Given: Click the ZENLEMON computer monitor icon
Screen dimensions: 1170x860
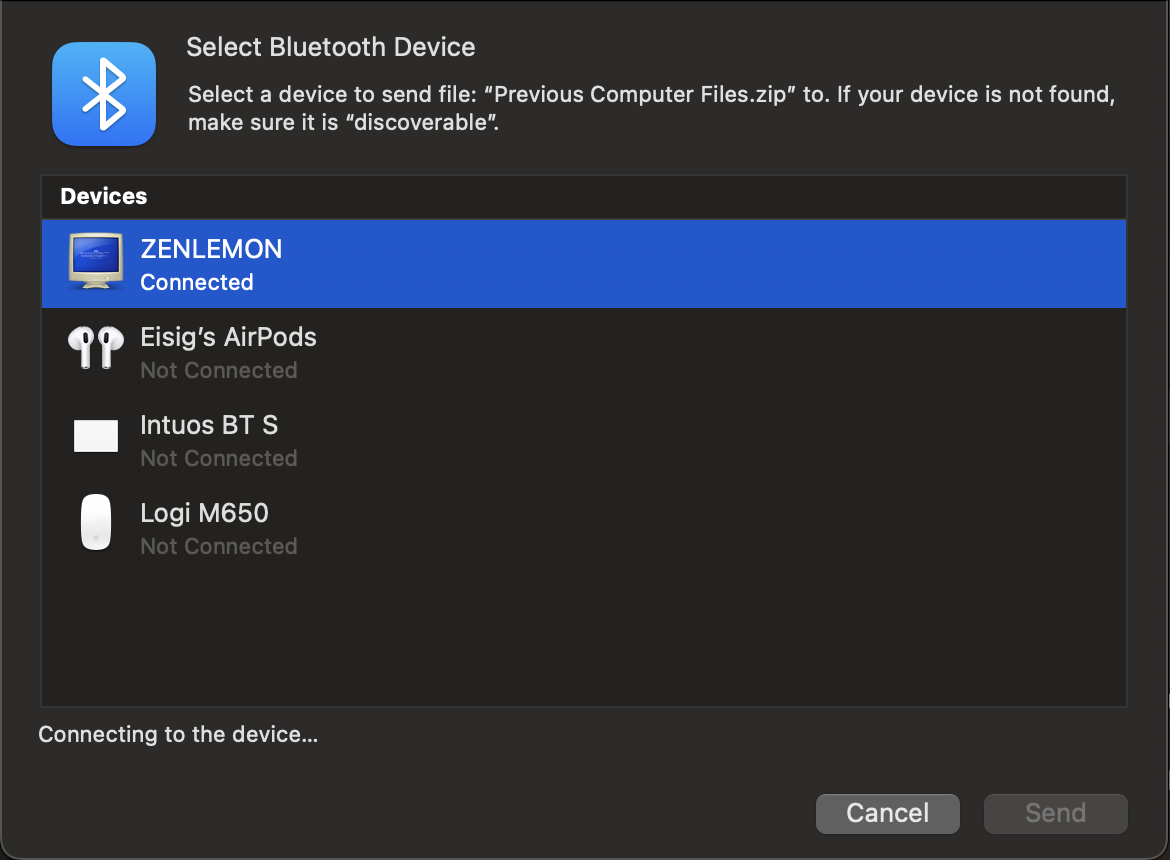Looking at the screenshot, I should (95, 262).
